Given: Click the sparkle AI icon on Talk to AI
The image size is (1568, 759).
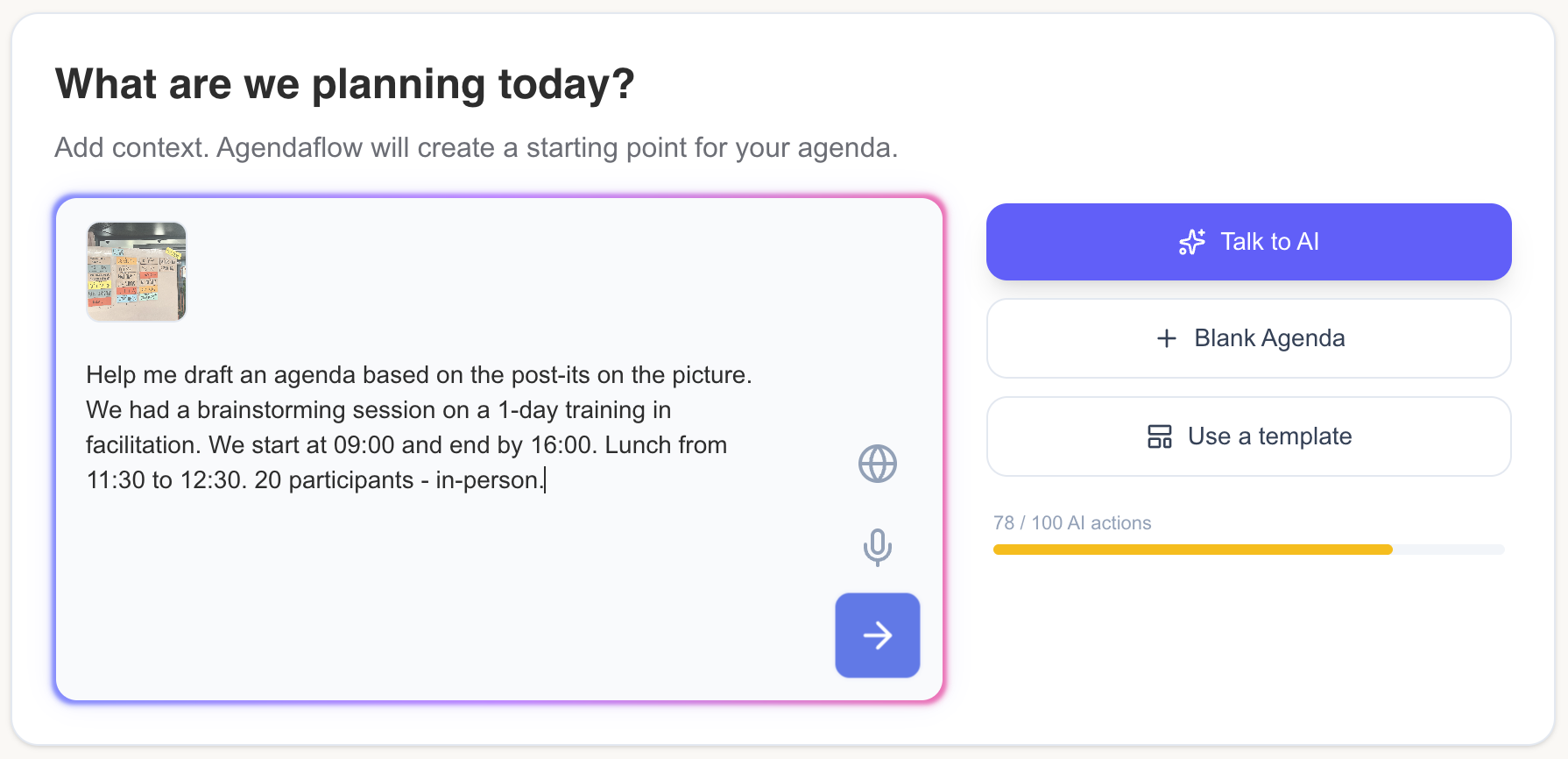Looking at the screenshot, I should (x=1191, y=242).
